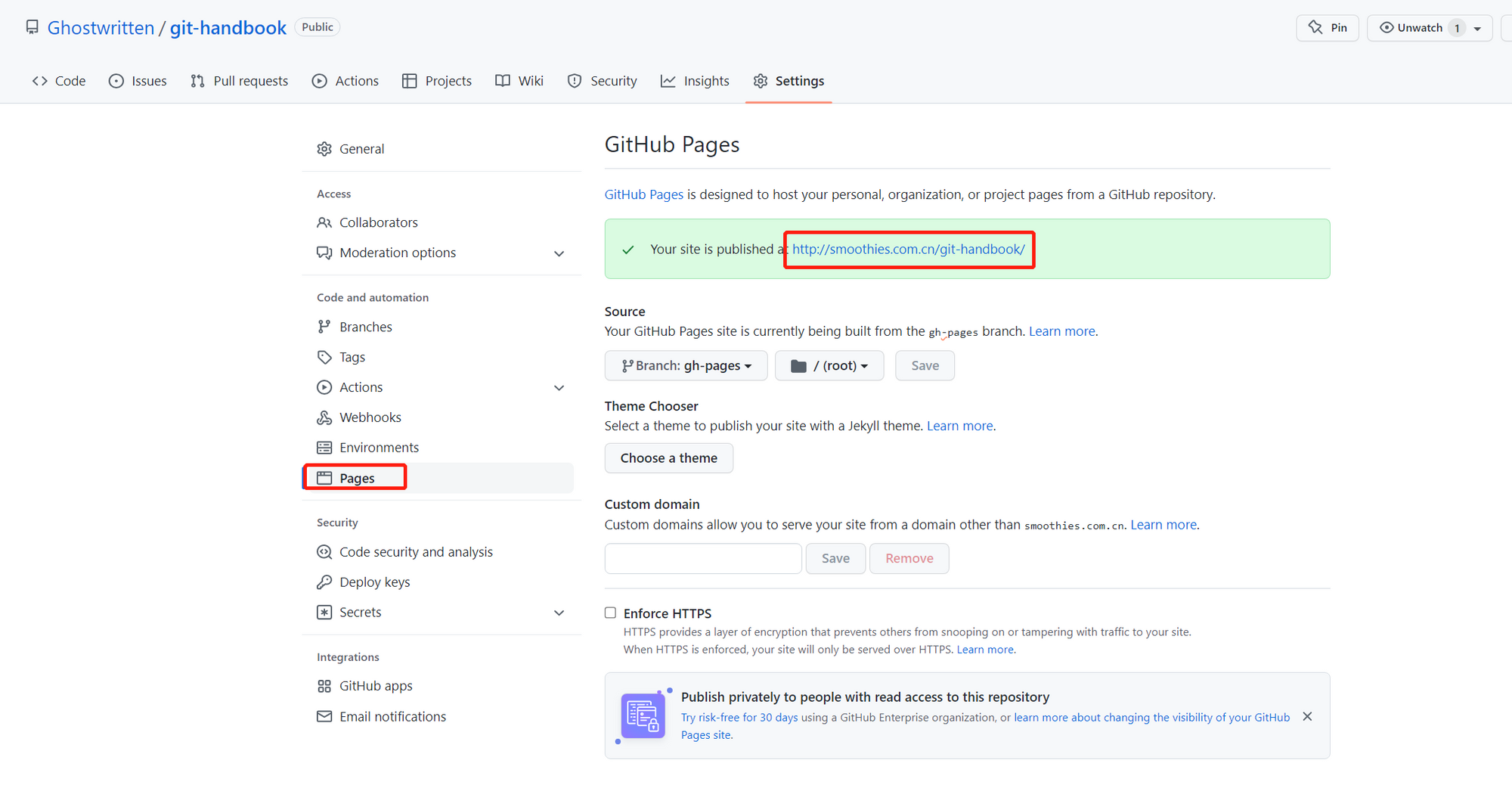Click Learn more in the Source section
The width and height of the screenshot is (1512, 785).
[x=1062, y=331]
